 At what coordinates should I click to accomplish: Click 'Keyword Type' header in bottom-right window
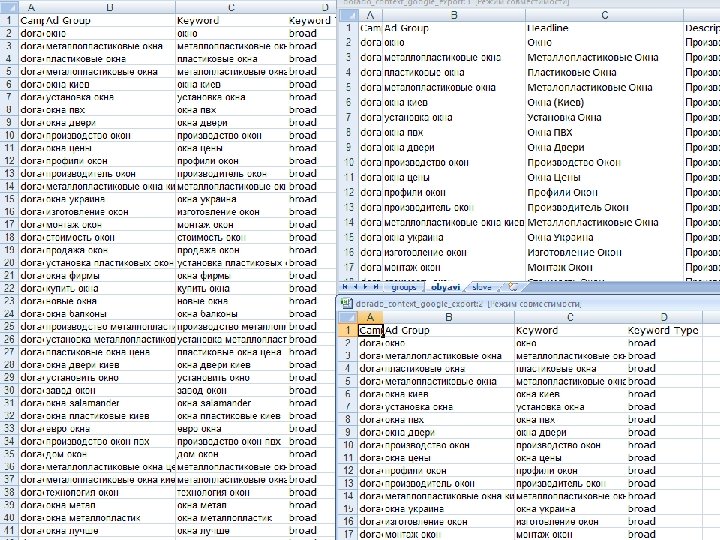664,330
